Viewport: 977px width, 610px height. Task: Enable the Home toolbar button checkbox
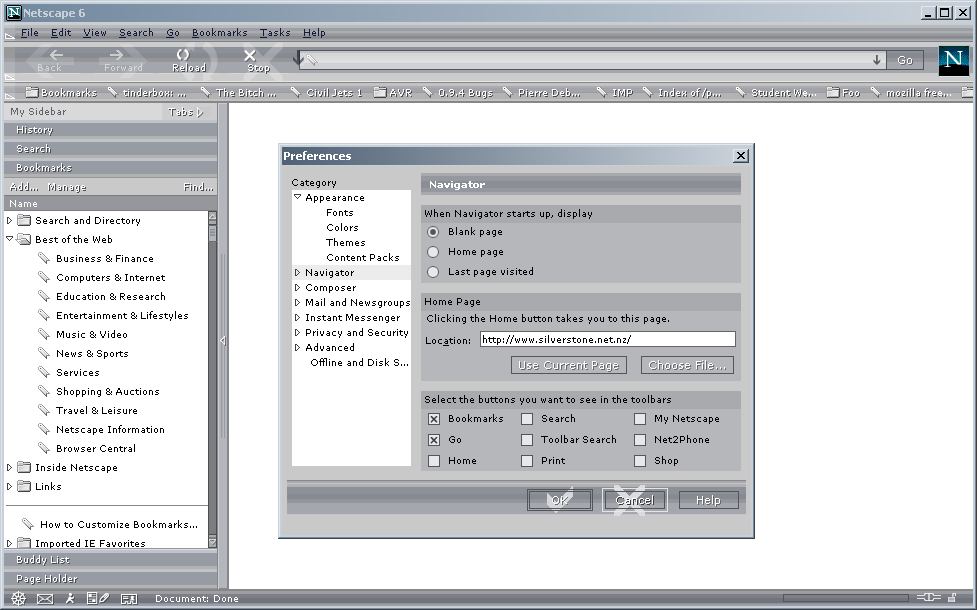(434, 461)
